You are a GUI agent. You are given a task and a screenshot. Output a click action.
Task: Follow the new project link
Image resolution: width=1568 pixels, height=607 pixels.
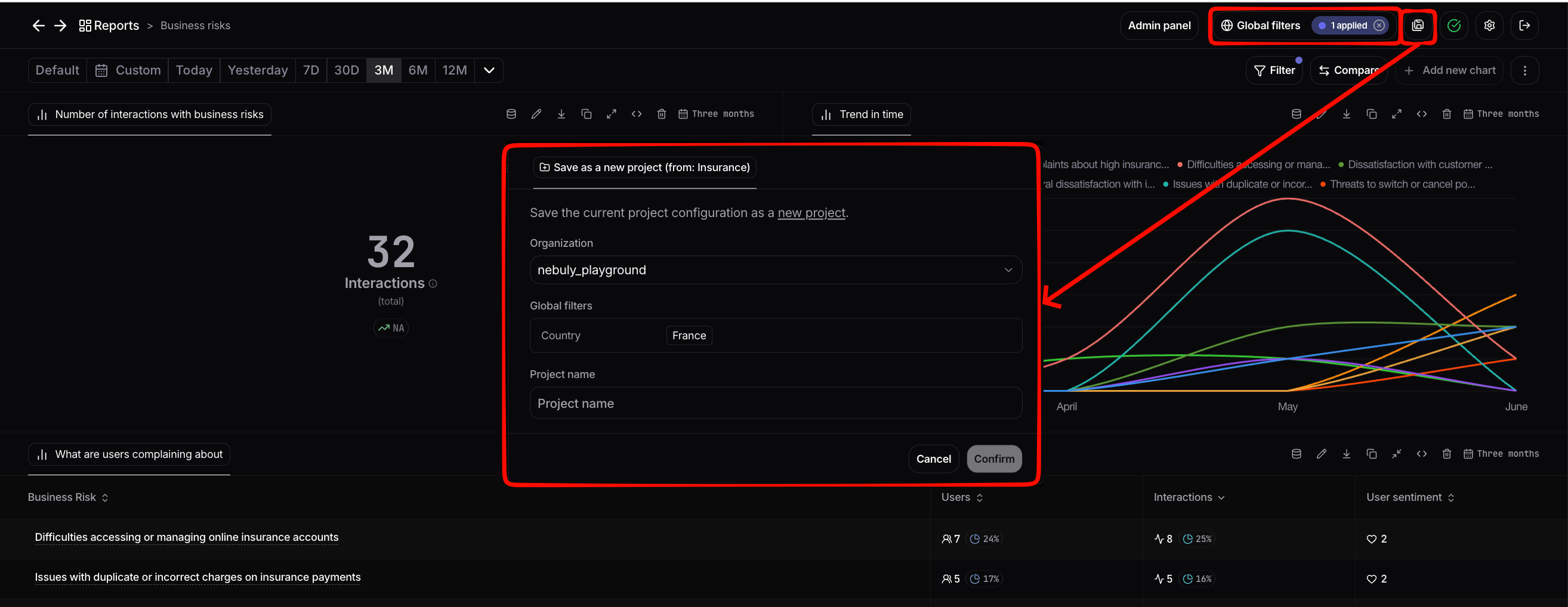(x=811, y=213)
